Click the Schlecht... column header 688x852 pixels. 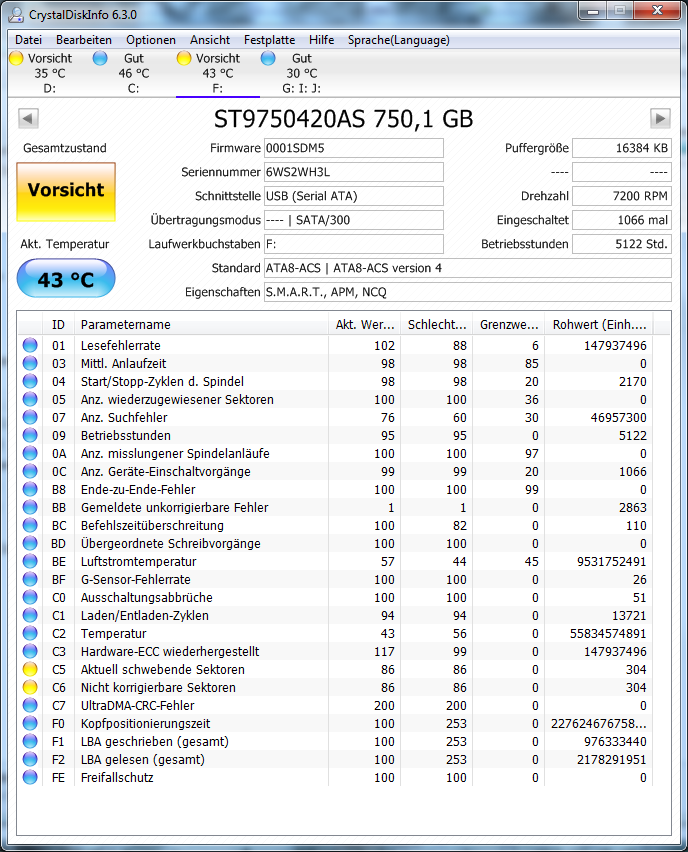437,324
